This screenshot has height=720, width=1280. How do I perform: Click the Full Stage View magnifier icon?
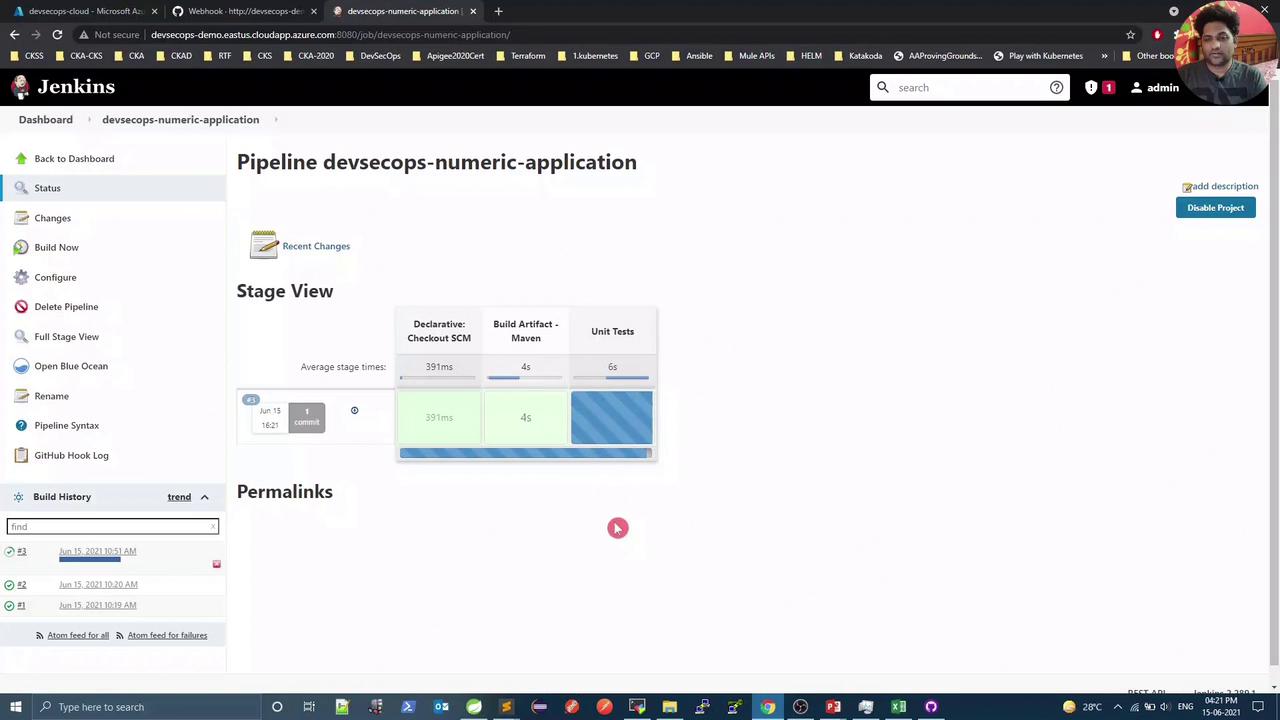pos(21,337)
